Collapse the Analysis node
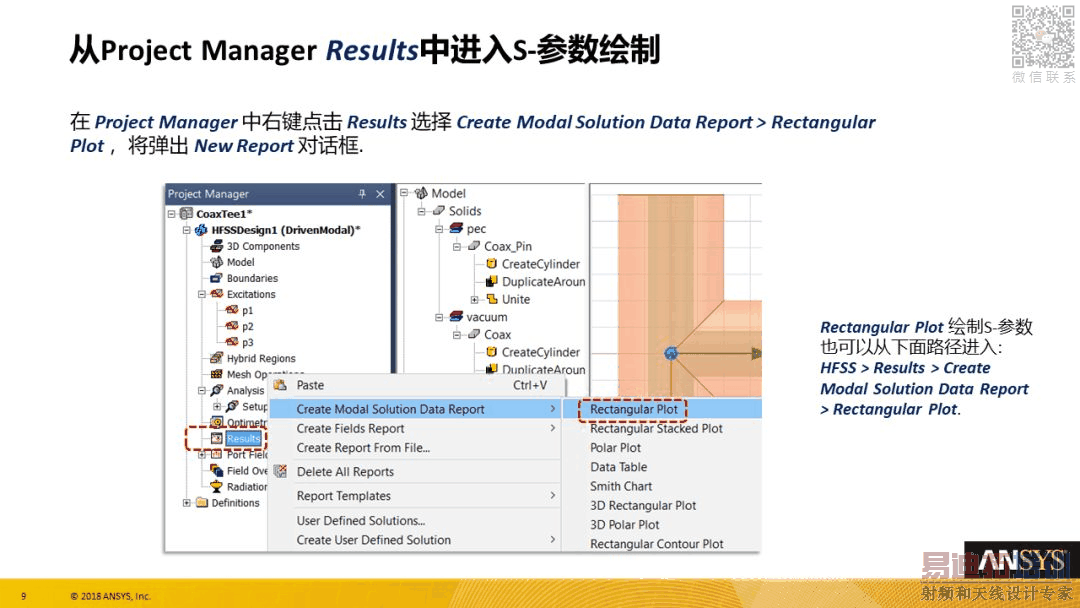Screen dimensions: 1080x608 [202, 390]
